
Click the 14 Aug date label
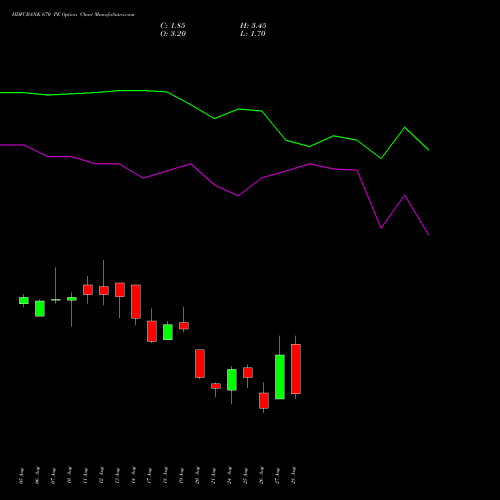pyautogui.click(x=133, y=476)
